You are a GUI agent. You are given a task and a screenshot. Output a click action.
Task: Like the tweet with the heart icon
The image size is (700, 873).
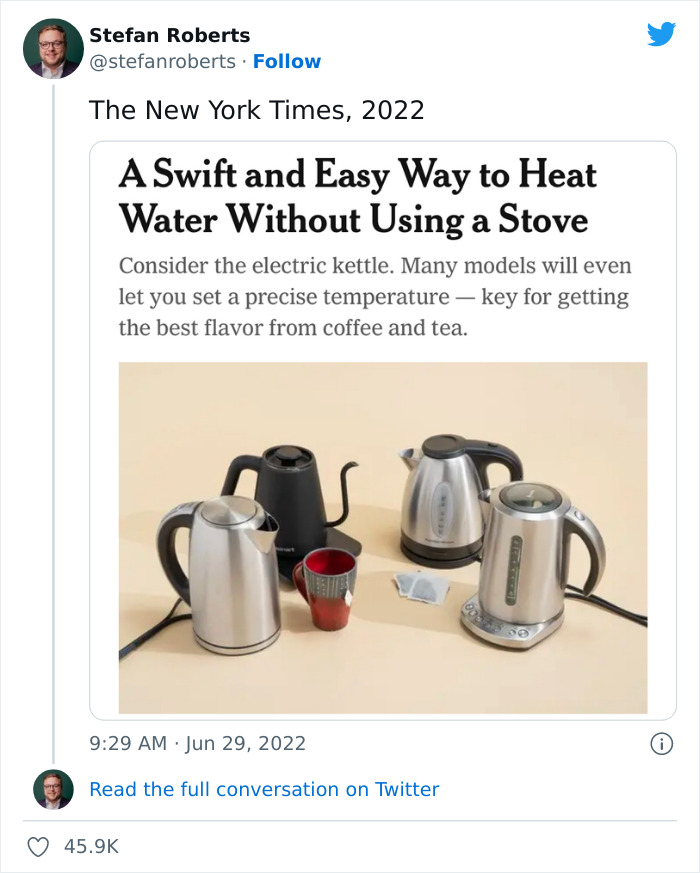(x=38, y=847)
